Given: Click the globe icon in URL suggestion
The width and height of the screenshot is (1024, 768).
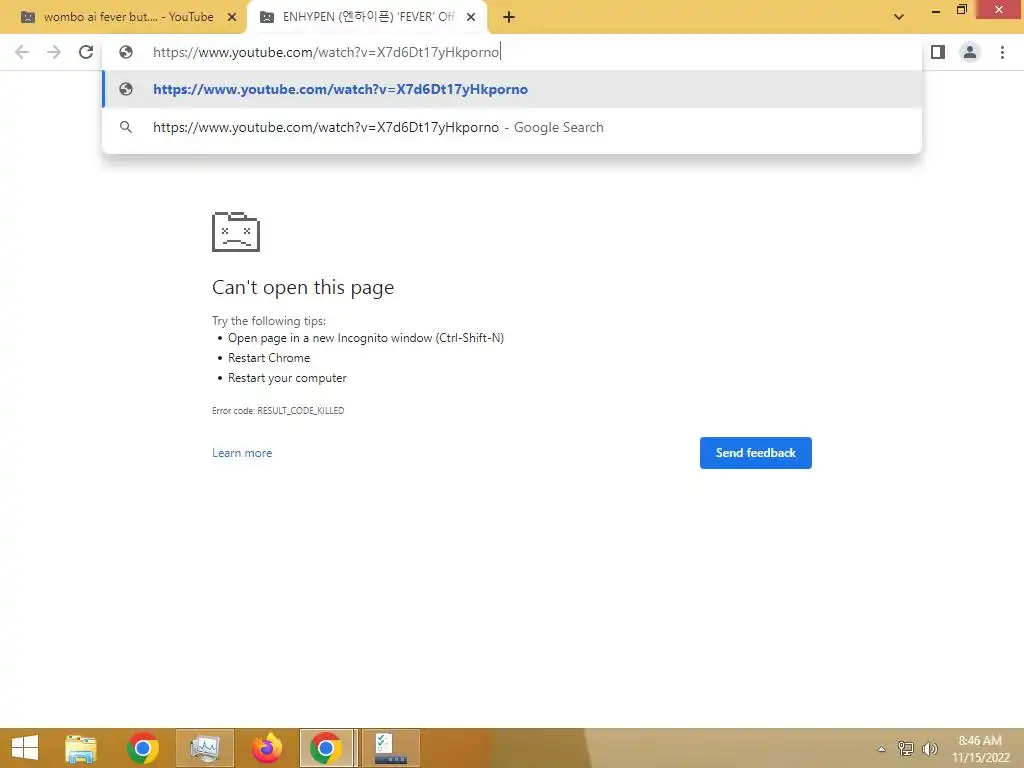Looking at the screenshot, I should pyautogui.click(x=126, y=89).
